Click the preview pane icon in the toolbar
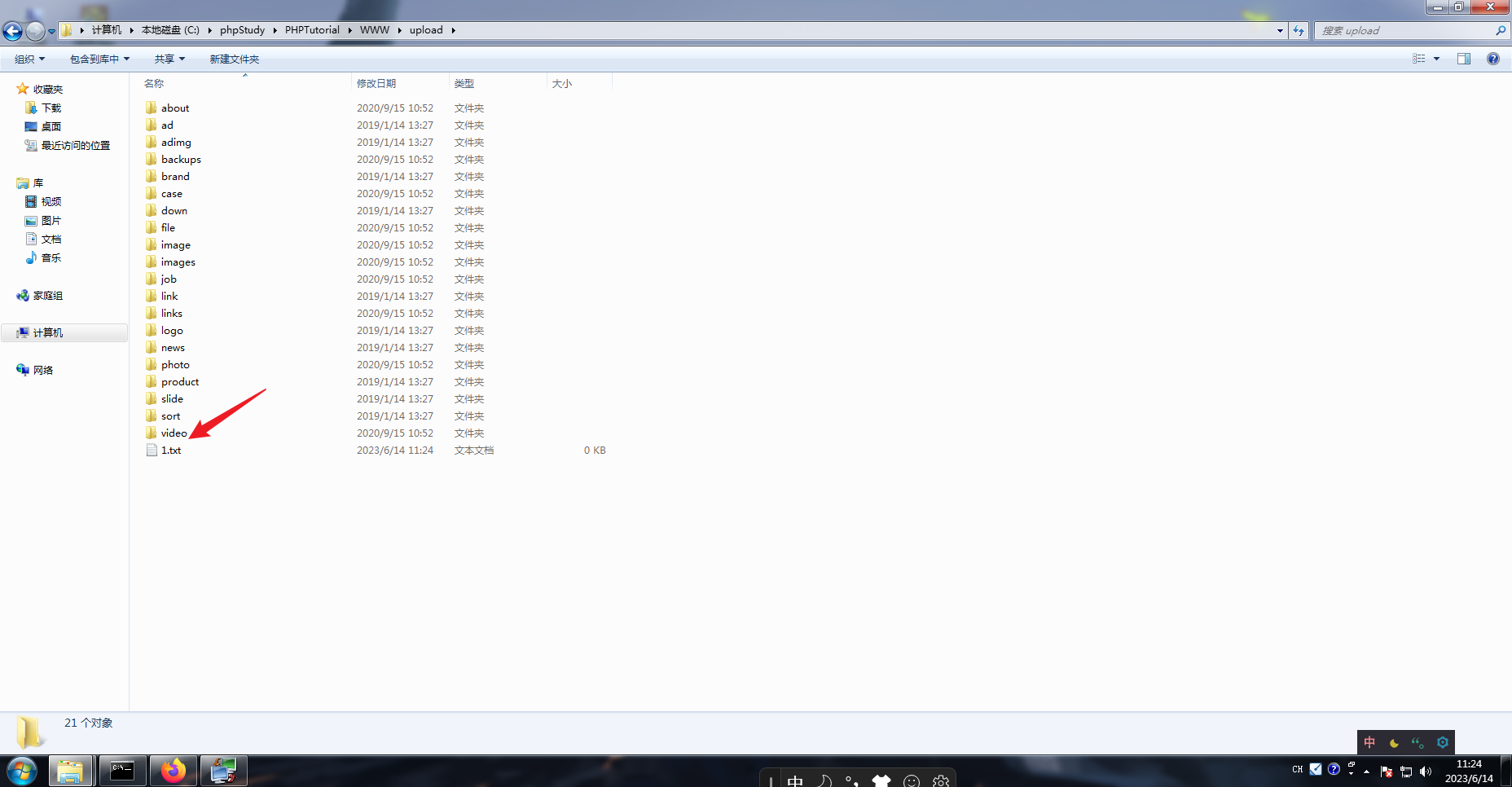The width and height of the screenshot is (1512, 787). click(x=1463, y=59)
